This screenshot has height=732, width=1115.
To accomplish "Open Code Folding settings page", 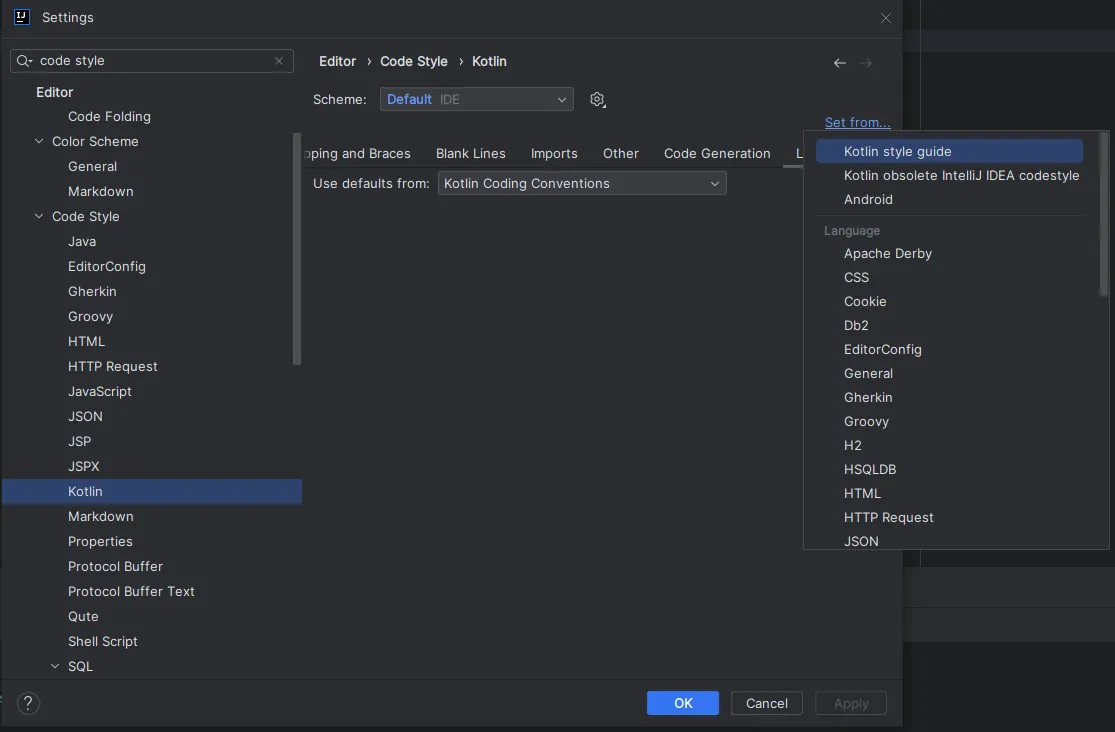I will click(151, 116).
